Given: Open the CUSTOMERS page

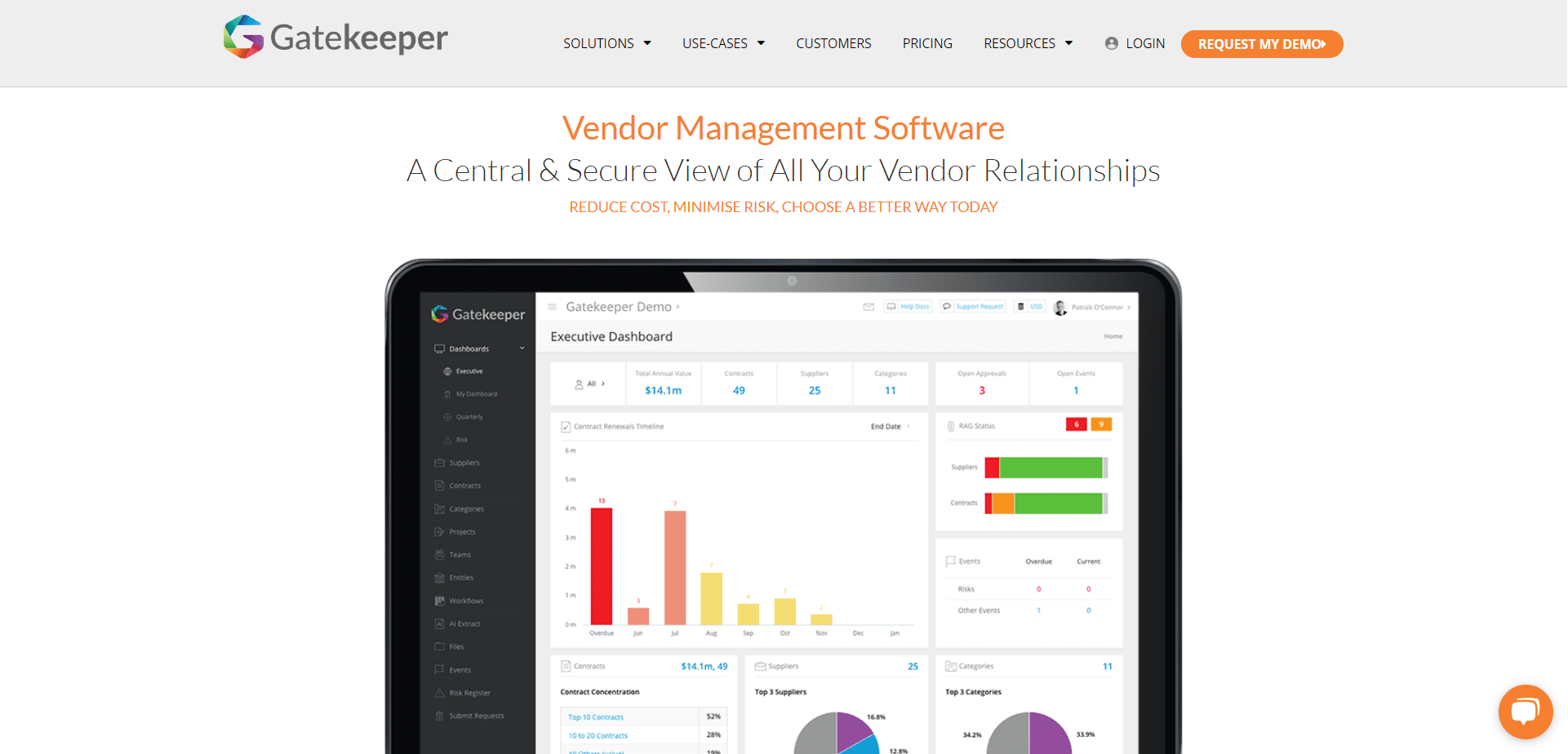Looking at the screenshot, I should pos(833,43).
